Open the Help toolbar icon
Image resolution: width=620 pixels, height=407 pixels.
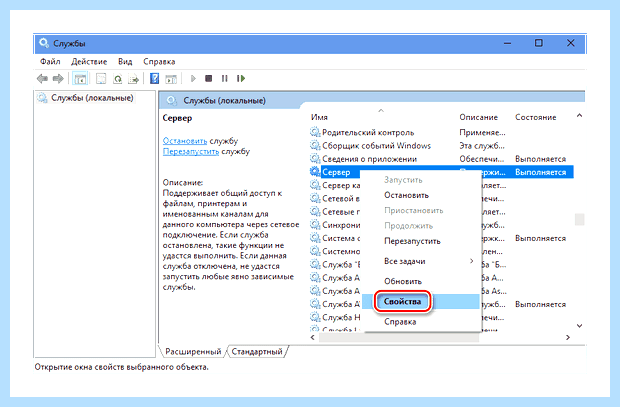click(154, 78)
